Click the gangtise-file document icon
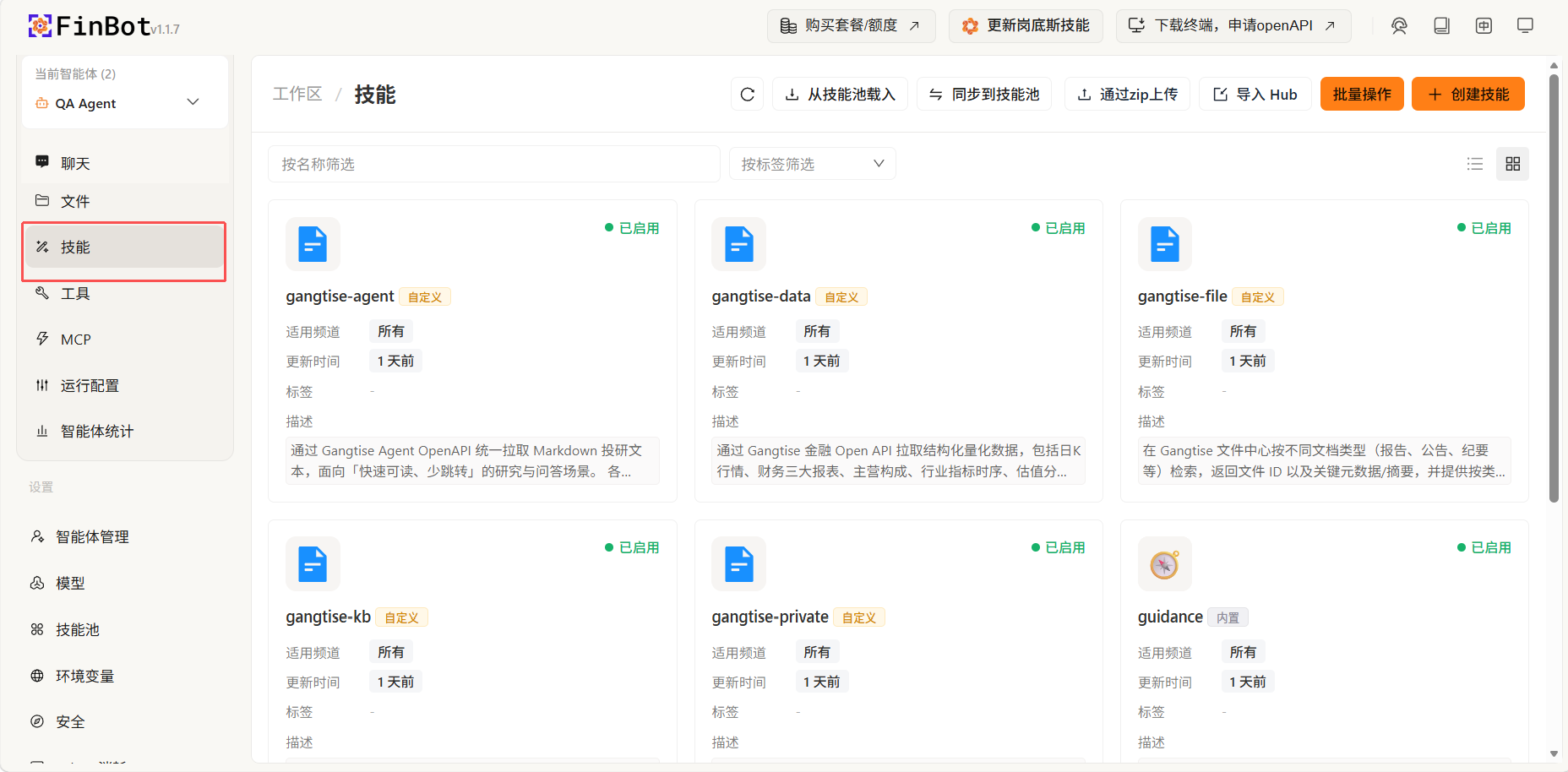This screenshot has width=1568, height=772. coord(1164,244)
